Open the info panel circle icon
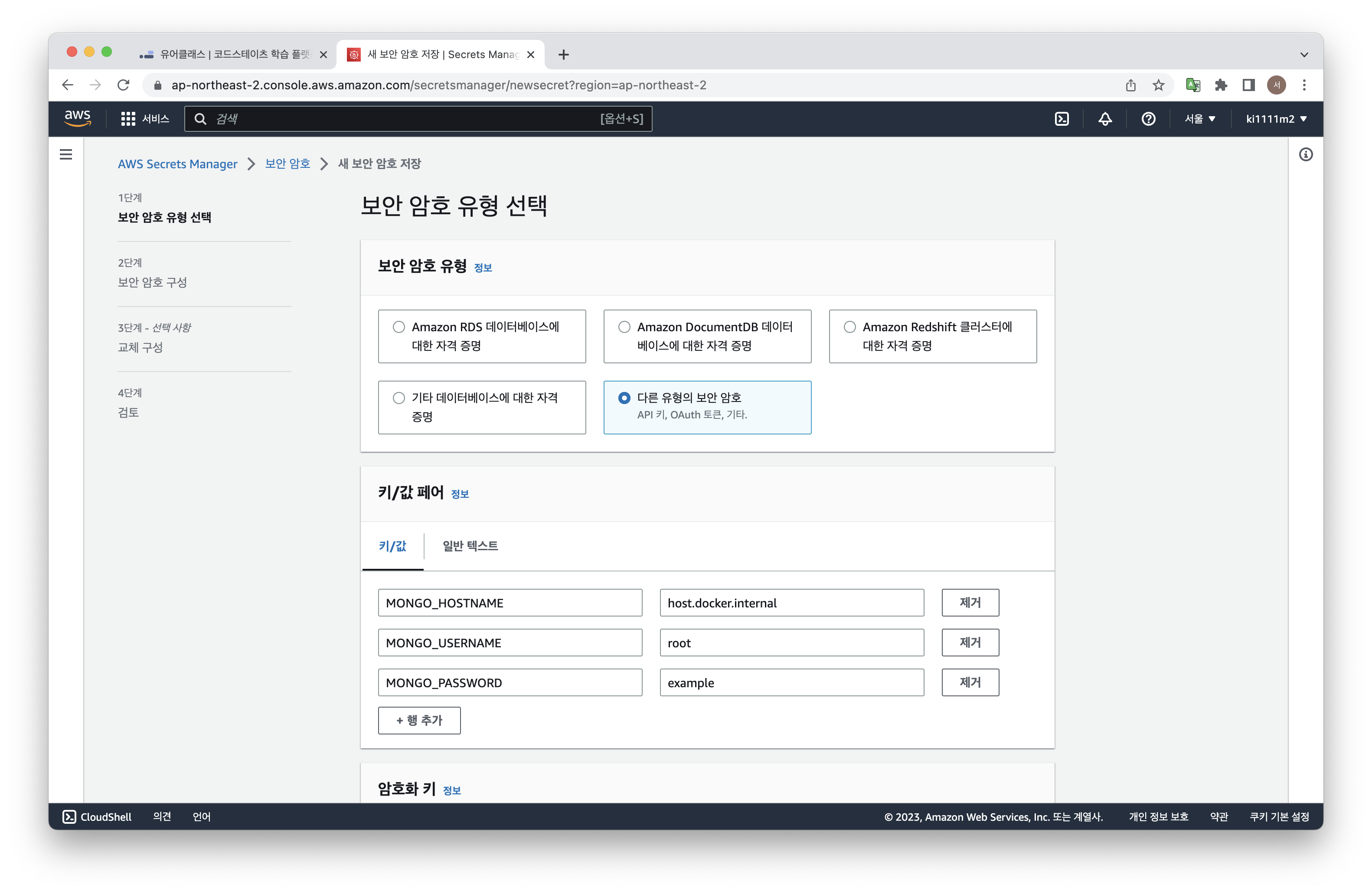 tap(1306, 154)
